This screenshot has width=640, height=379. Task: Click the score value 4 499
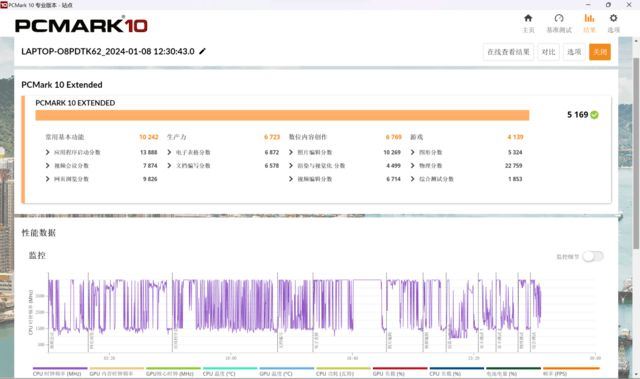click(393, 166)
